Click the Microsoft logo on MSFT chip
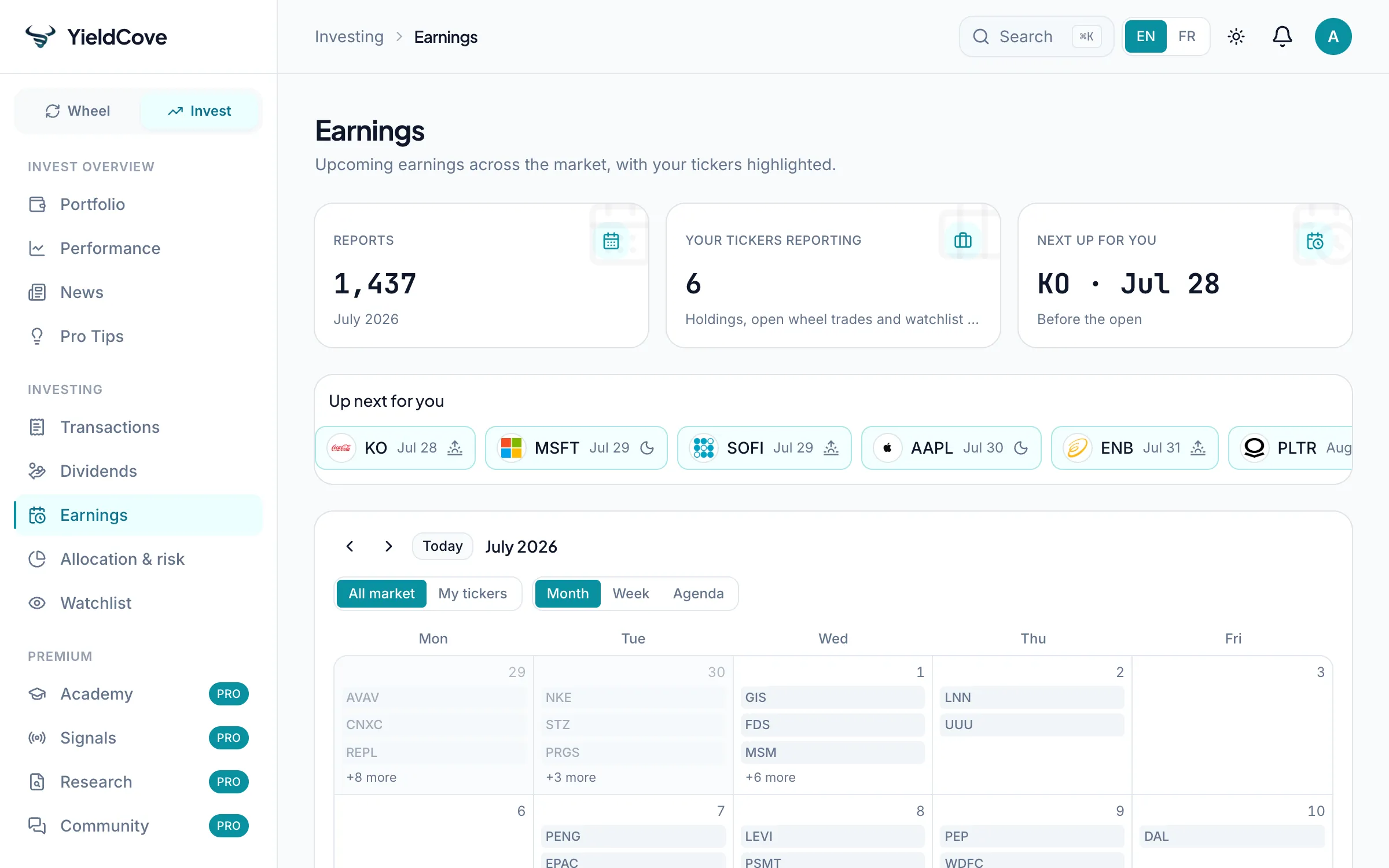This screenshot has width=1389, height=868. pyautogui.click(x=512, y=448)
